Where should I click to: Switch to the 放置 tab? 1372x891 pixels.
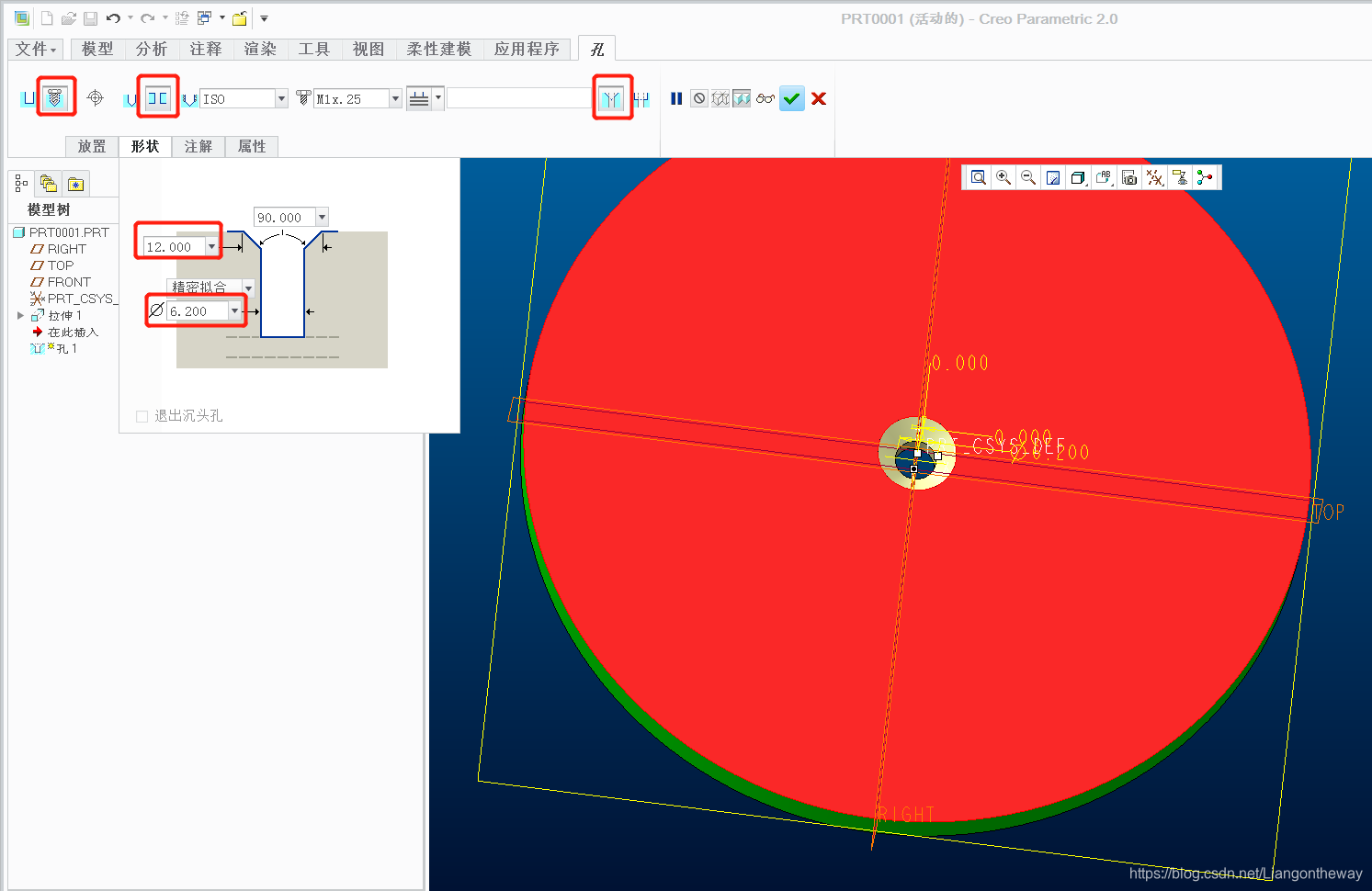coord(92,146)
